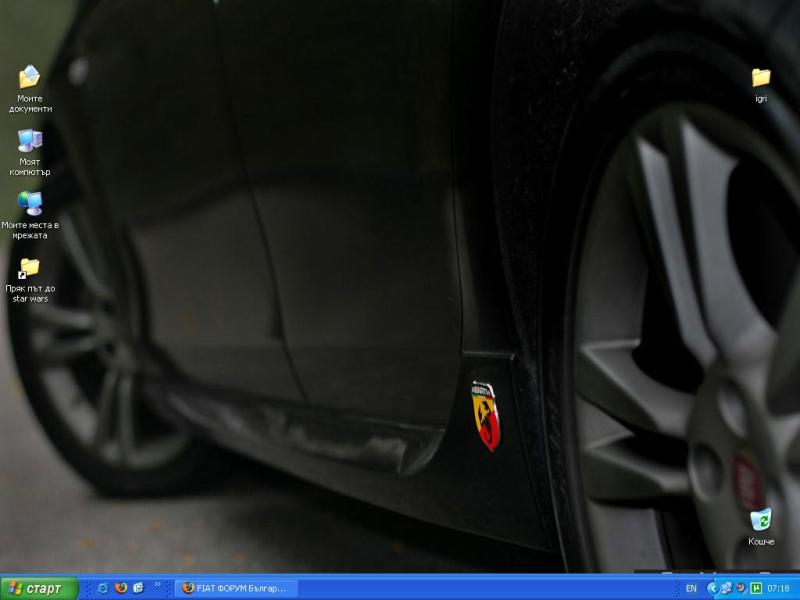The width and height of the screenshot is (800, 600).
Task: Click the third Quick Launch icon
Action: coord(138,588)
